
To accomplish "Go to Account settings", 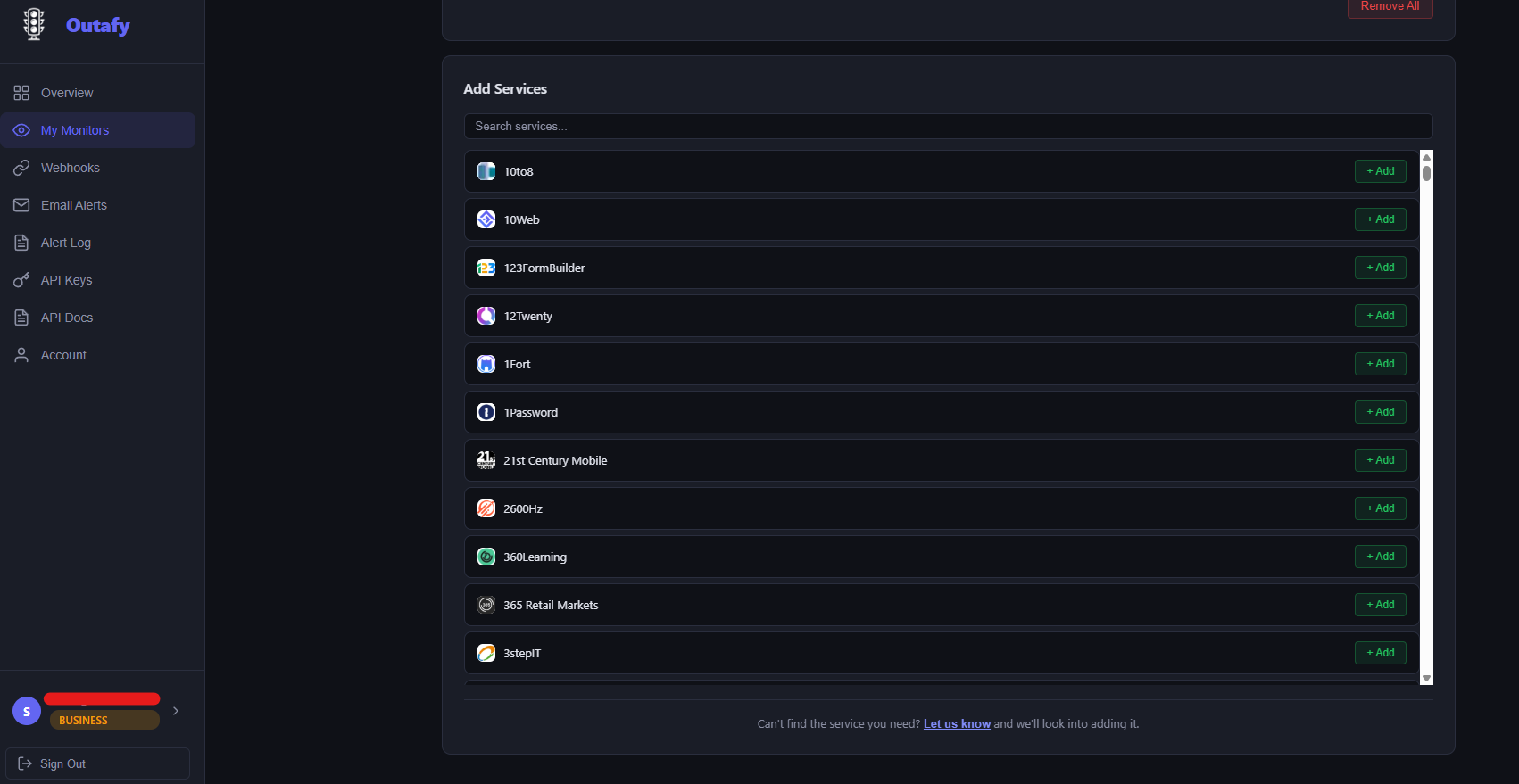I will (x=98, y=355).
